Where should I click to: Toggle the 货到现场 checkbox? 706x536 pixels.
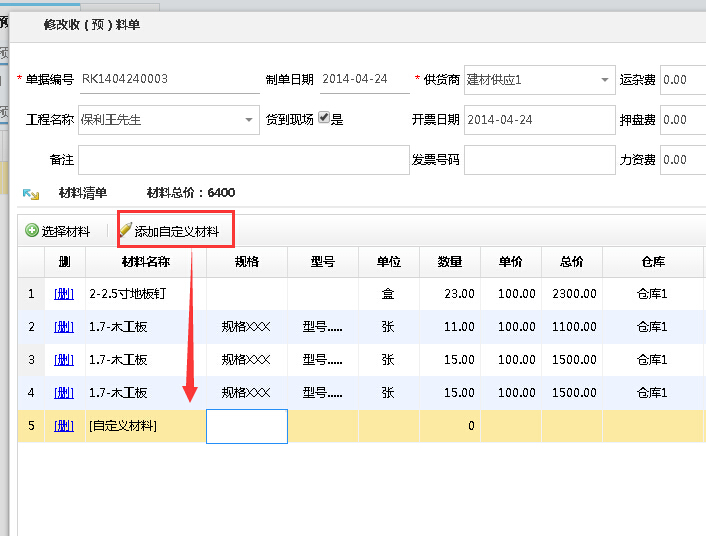pyautogui.click(x=324, y=119)
